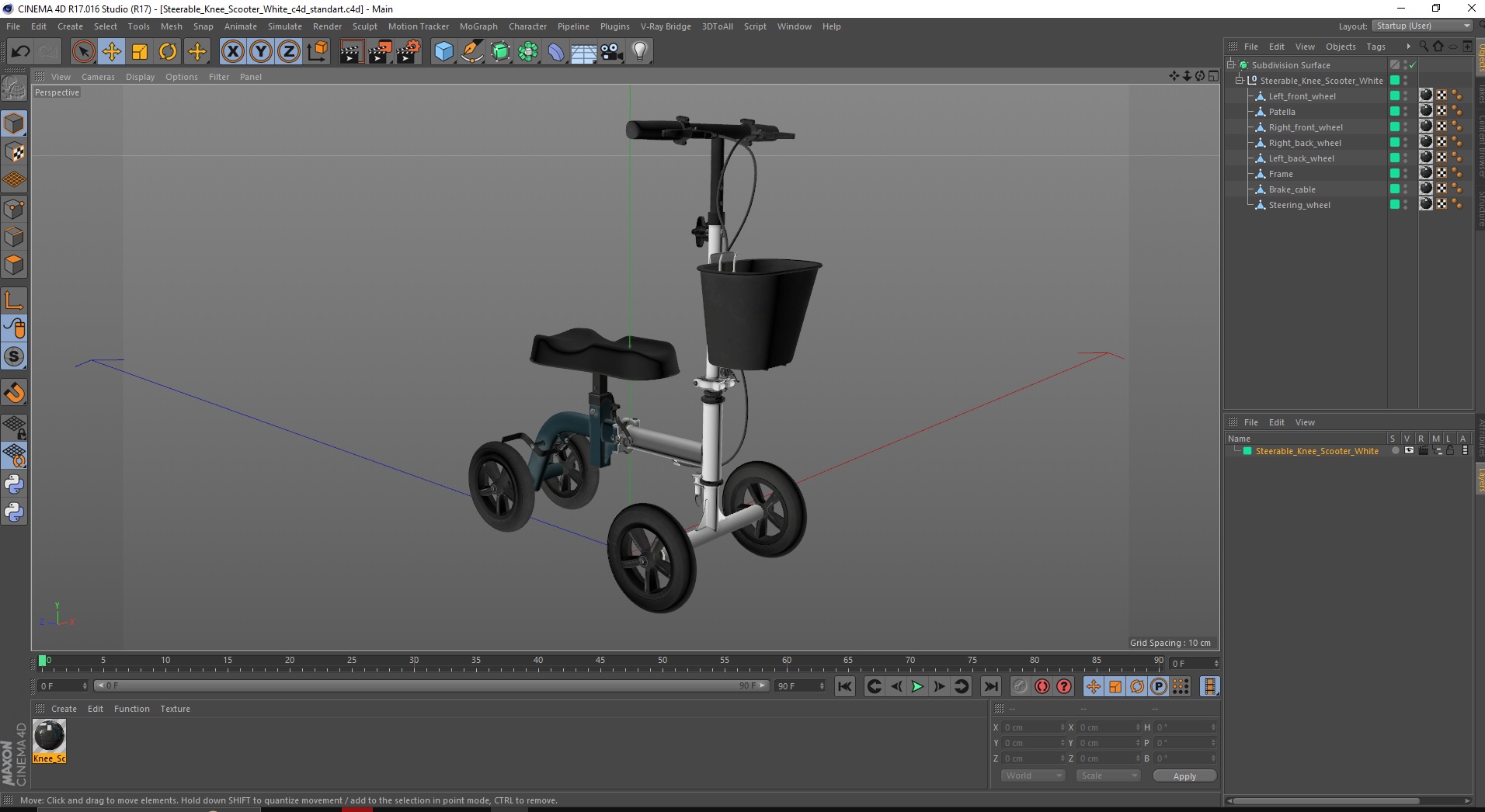Viewport: 1485px width, 812px height.
Task: Go to start of animation
Action: pyautogui.click(x=845, y=686)
